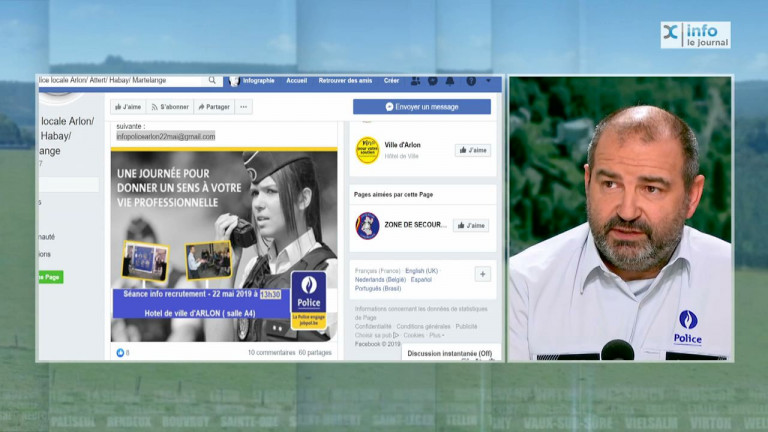Click the Pages aimées par cette Page heading

coord(393,194)
